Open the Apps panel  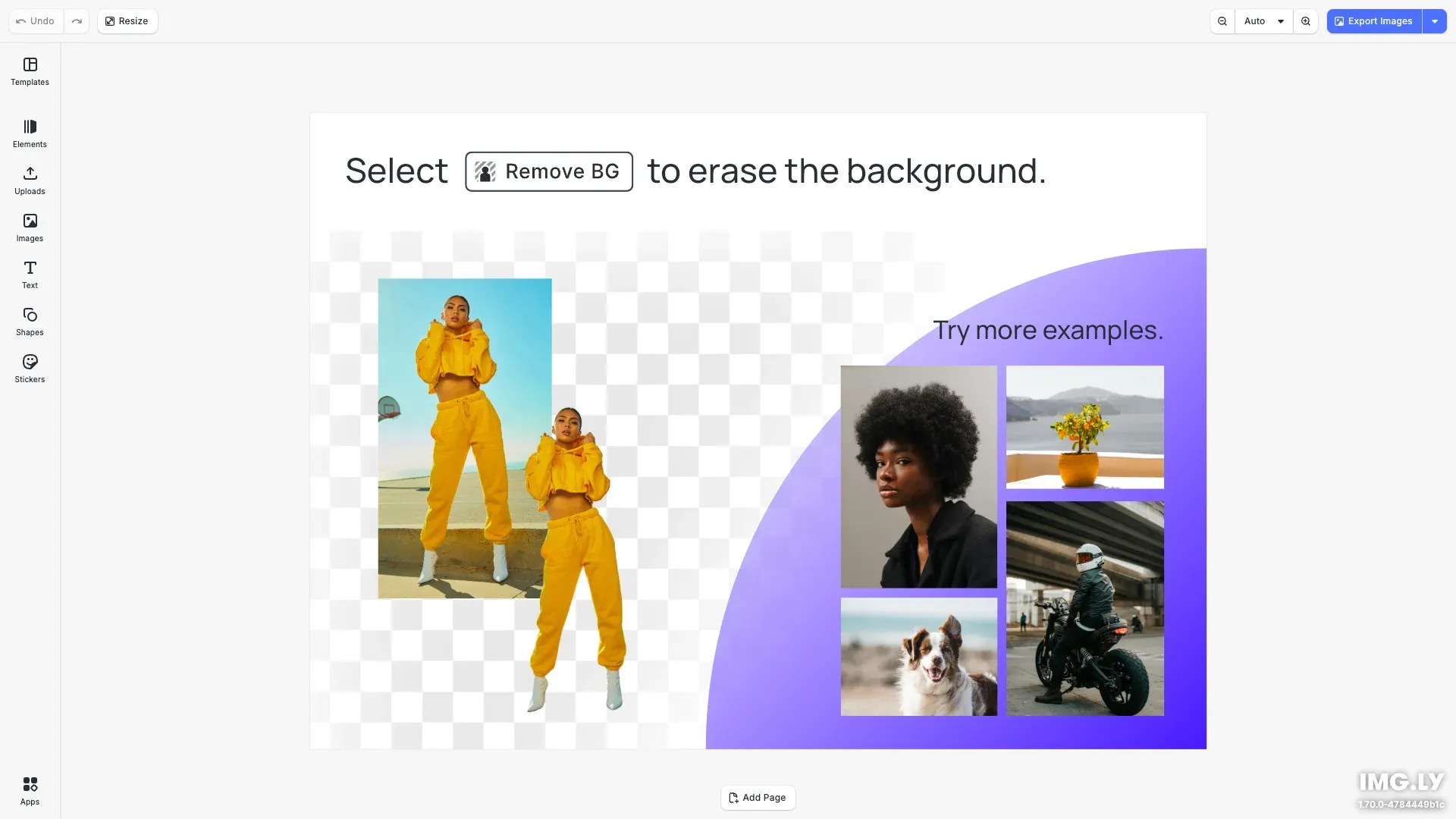pos(30,791)
